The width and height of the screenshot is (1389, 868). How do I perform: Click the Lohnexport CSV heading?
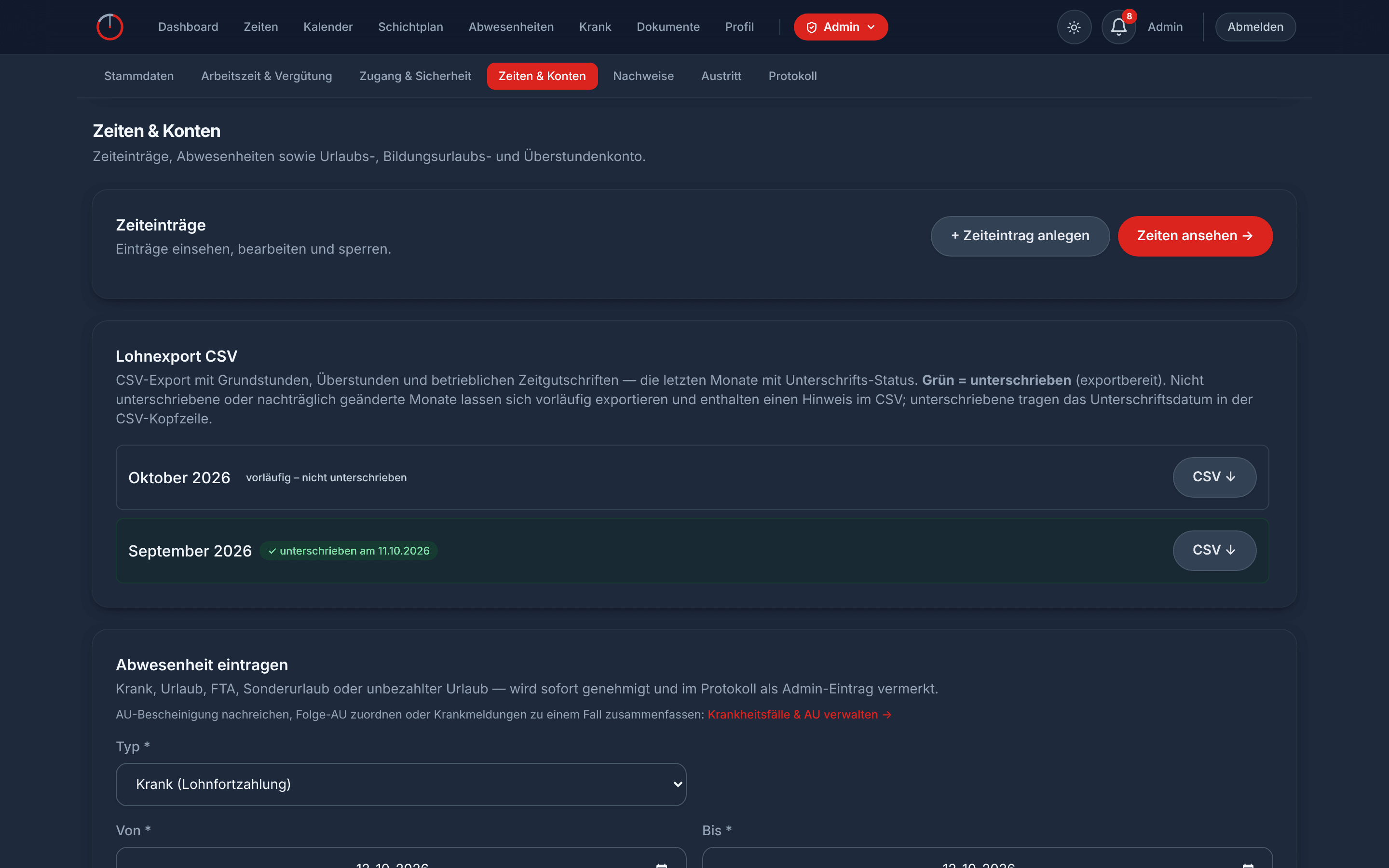point(176,356)
